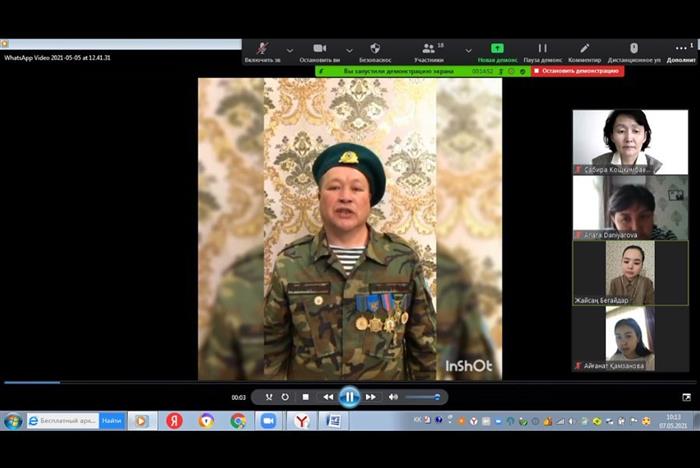The width and height of the screenshot is (700, 468).
Task: Select Жайсаң Бегайдар participant video thumbnail
Action: click(629, 273)
